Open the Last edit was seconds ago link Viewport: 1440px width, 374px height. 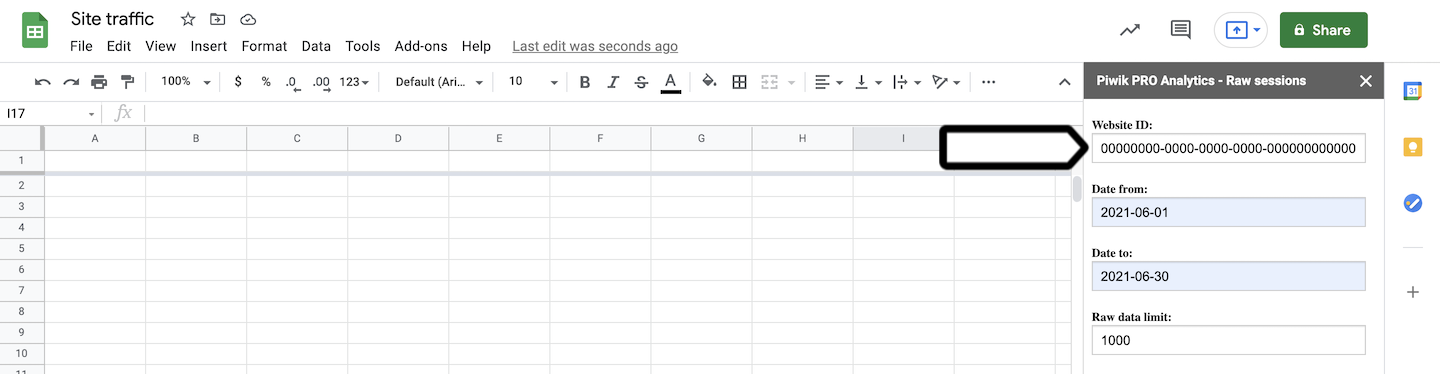coord(595,46)
